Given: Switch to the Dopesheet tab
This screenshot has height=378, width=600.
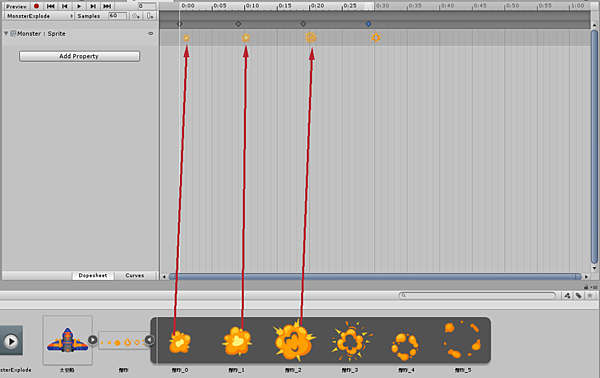Looking at the screenshot, I should click(x=93, y=275).
